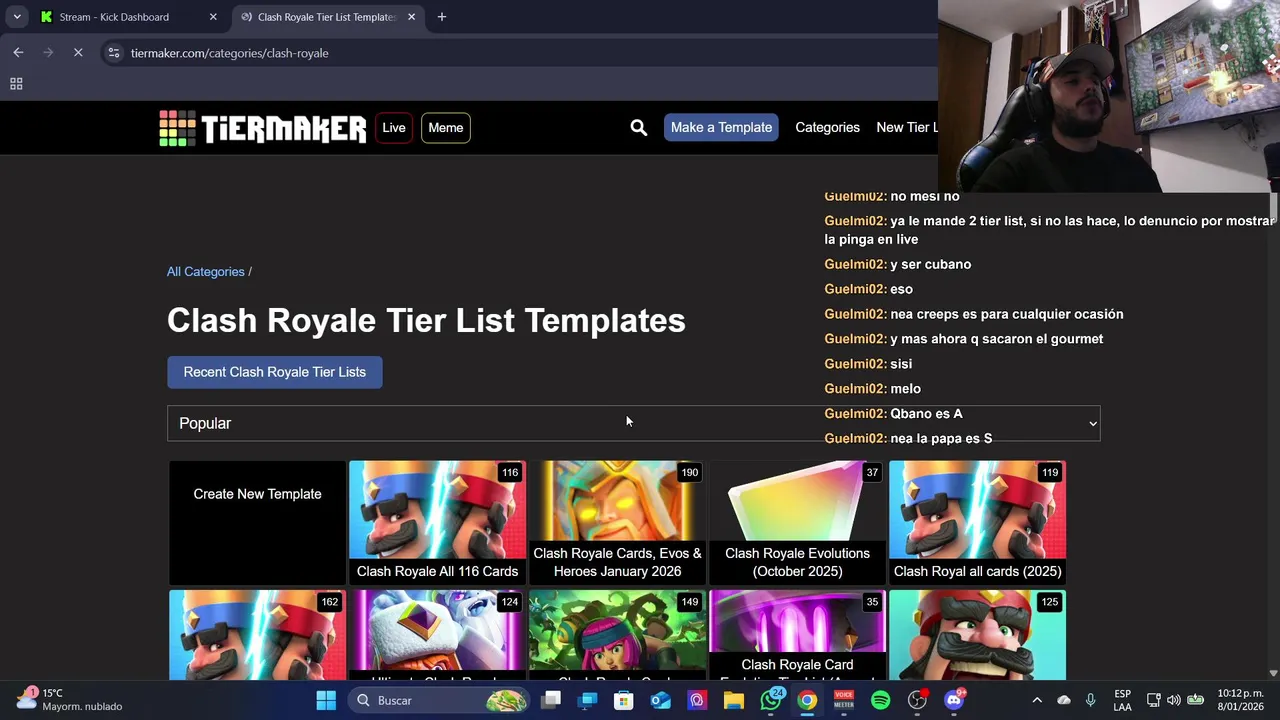Click the TierMaker logo
Screen dimensions: 1280x720
click(x=263, y=128)
